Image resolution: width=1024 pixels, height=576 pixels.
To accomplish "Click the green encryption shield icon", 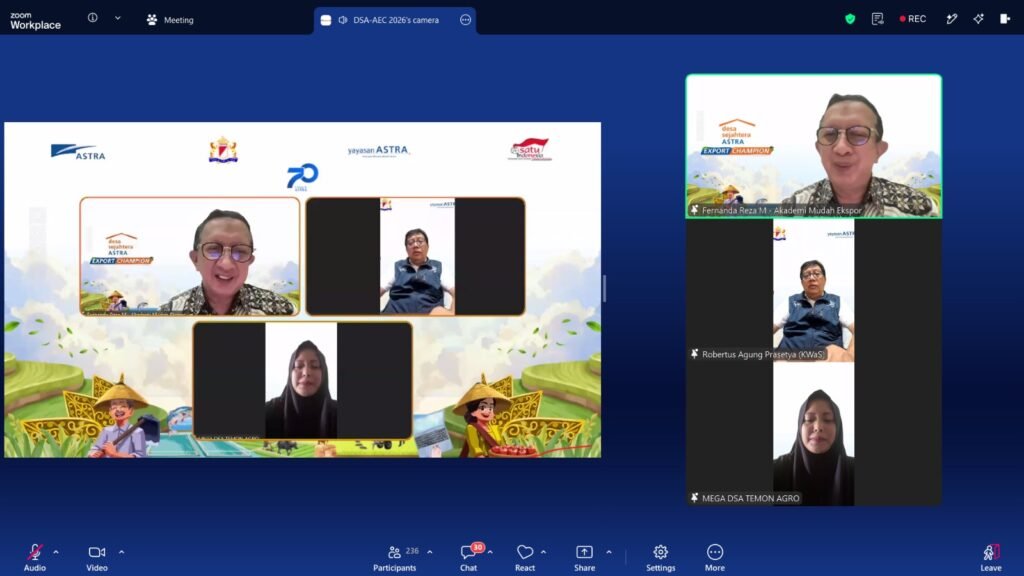I will (850, 19).
